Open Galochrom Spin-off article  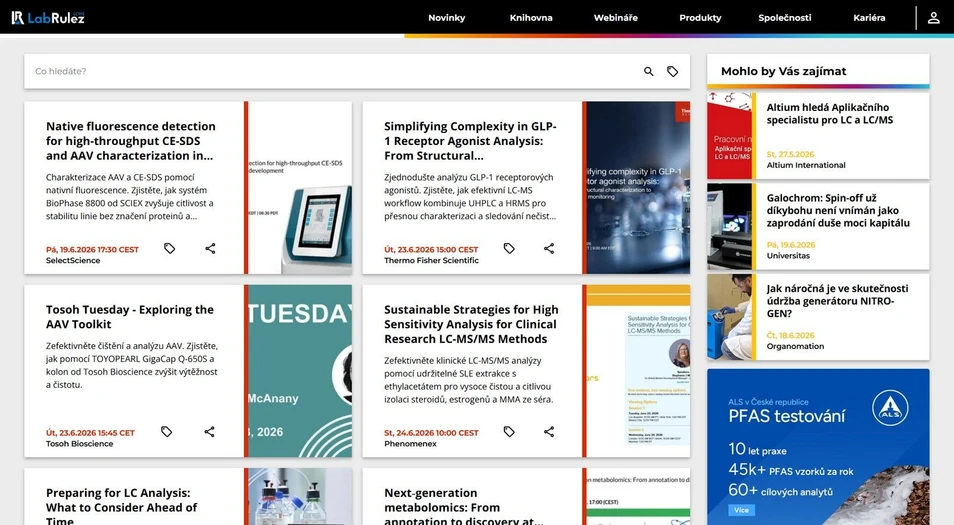click(838, 210)
